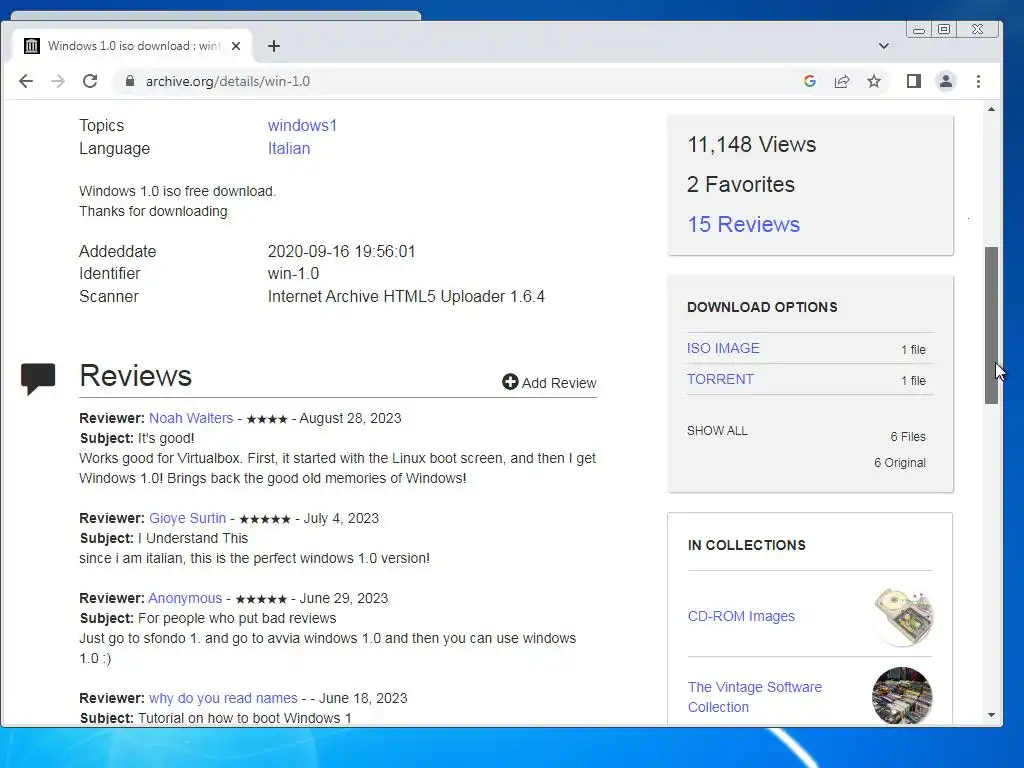Click the page scrollbar up arrow

[x=991, y=109]
